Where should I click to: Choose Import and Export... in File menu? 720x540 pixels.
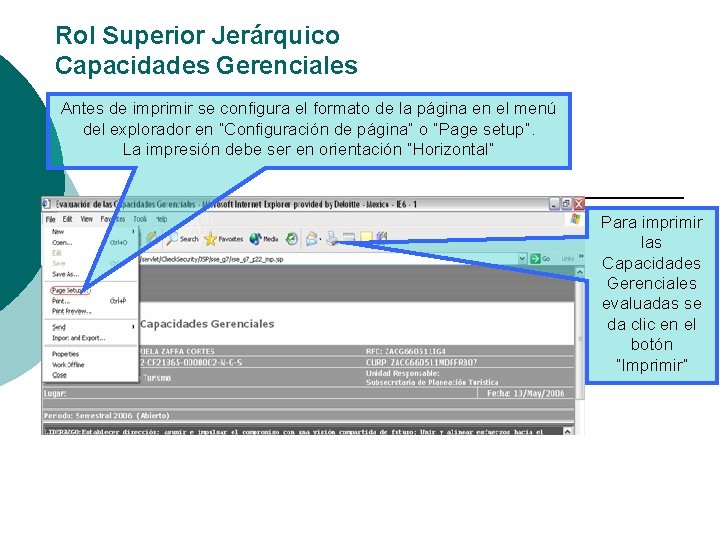point(90,338)
